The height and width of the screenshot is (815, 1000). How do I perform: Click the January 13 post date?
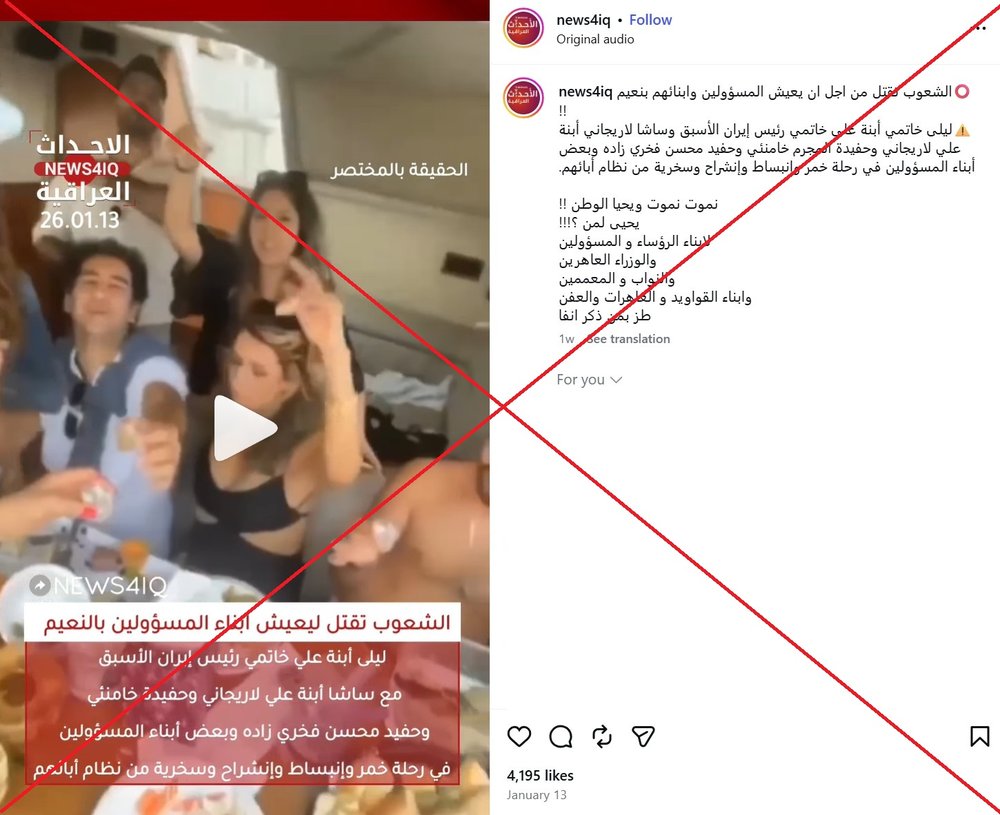(x=536, y=795)
